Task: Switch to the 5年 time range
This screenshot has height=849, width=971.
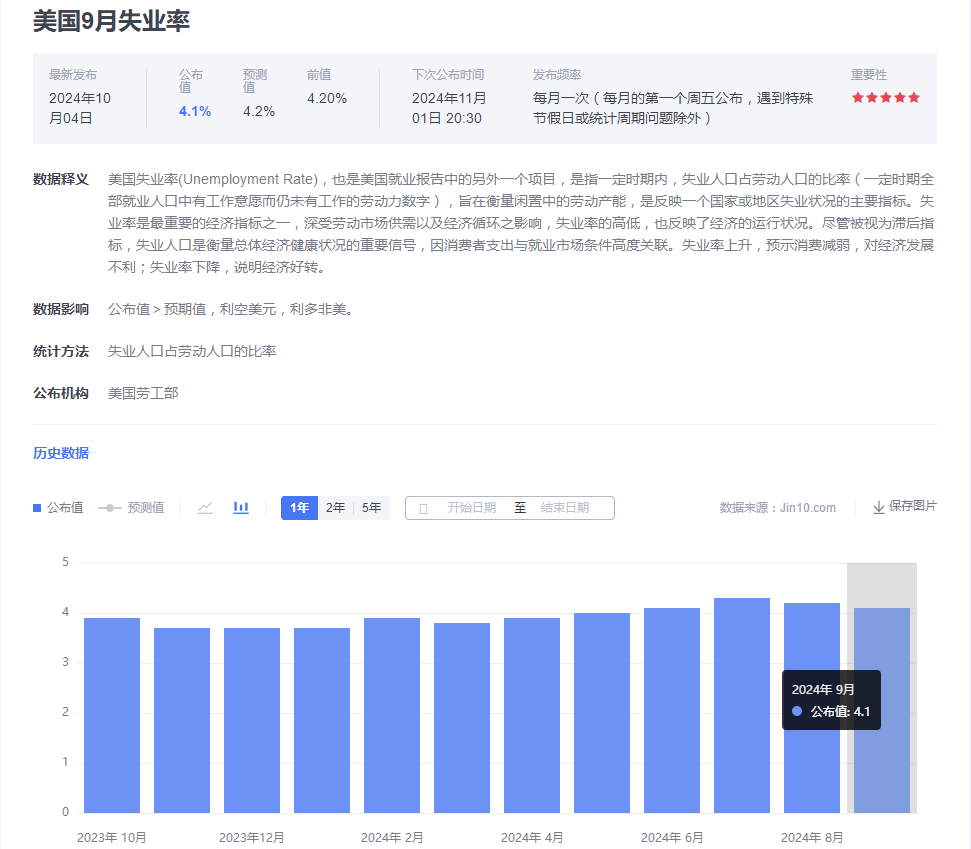Action: 371,508
